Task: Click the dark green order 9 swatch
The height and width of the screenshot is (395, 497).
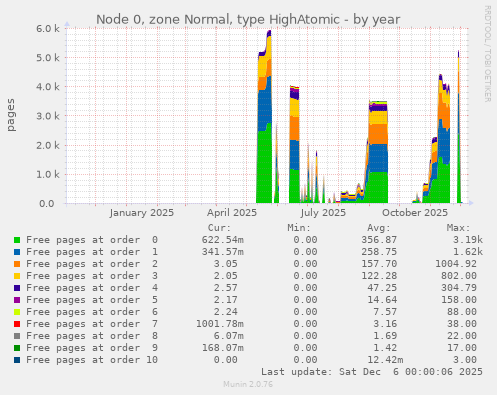Action: pyautogui.click(x=17, y=348)
